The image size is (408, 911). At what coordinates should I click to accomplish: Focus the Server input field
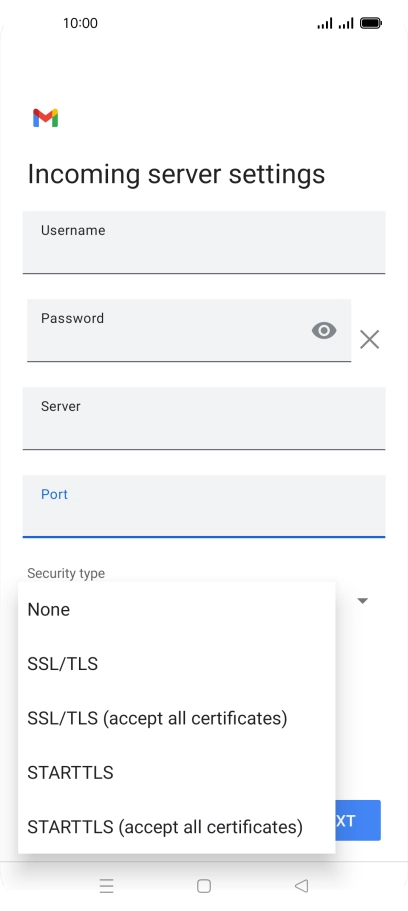(x=203, y=418)
